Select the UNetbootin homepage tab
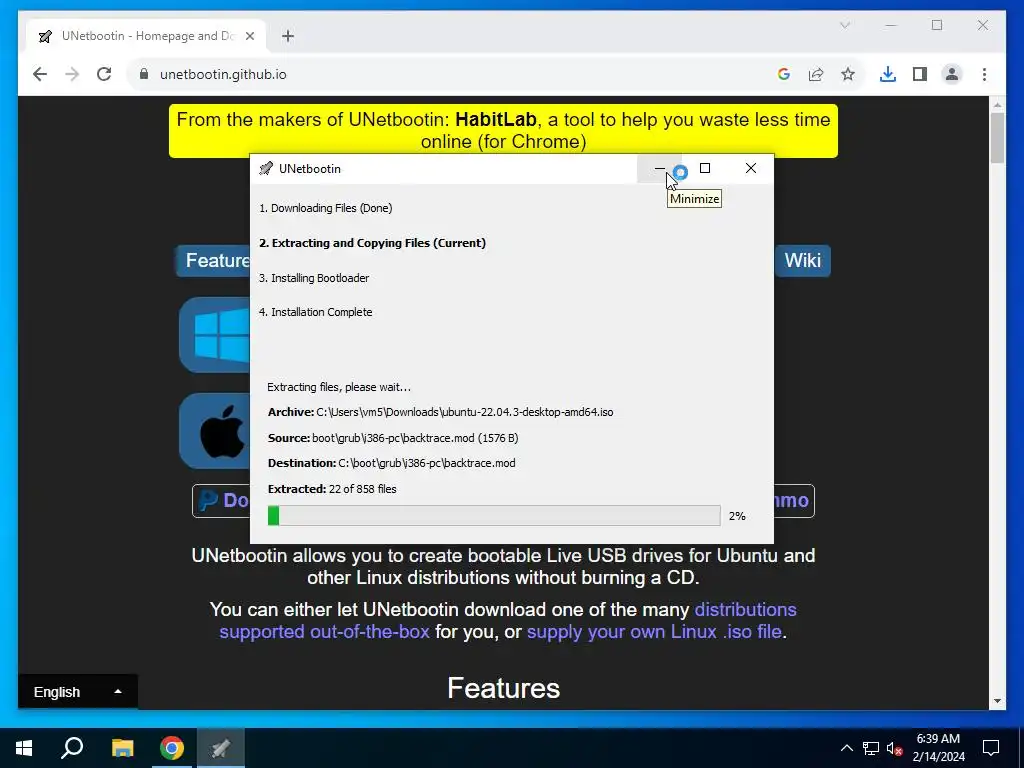Screen dimensions: 1024x768 (146, 36)
